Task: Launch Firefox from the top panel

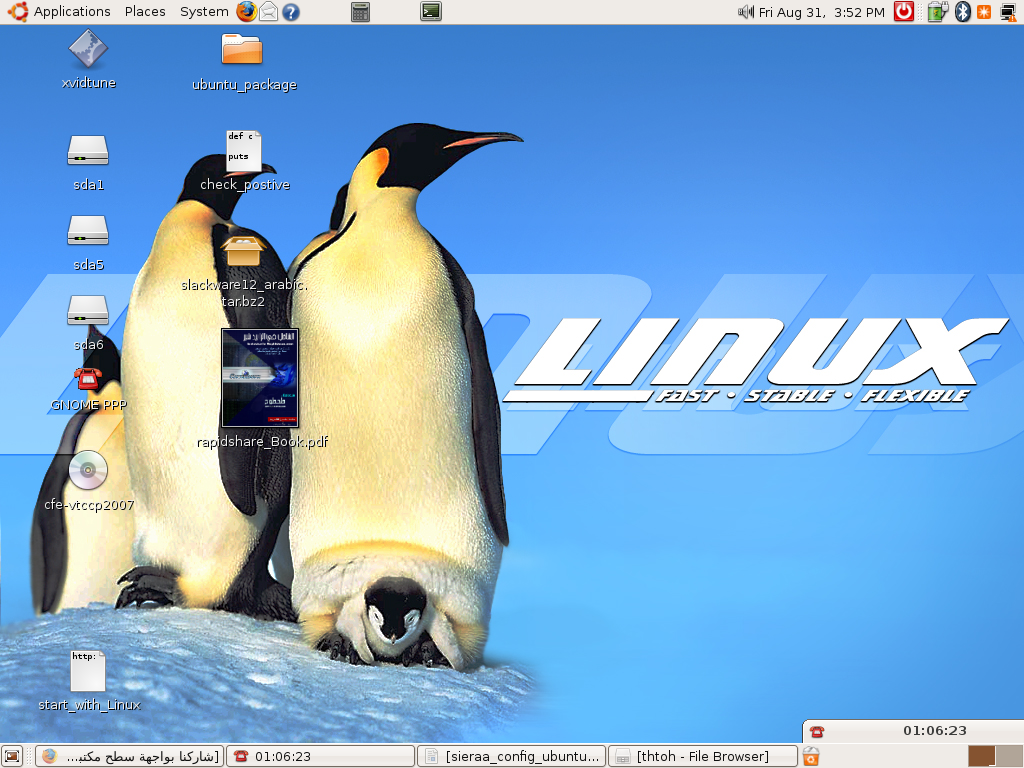Action: (246, 12)
